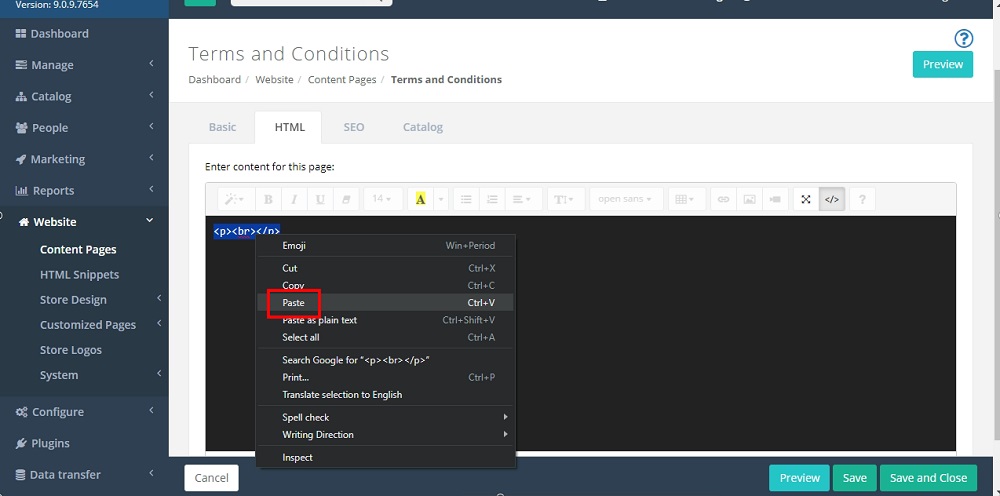
Task: Click the Preview button in bottom bar
Action: point(799,478)
